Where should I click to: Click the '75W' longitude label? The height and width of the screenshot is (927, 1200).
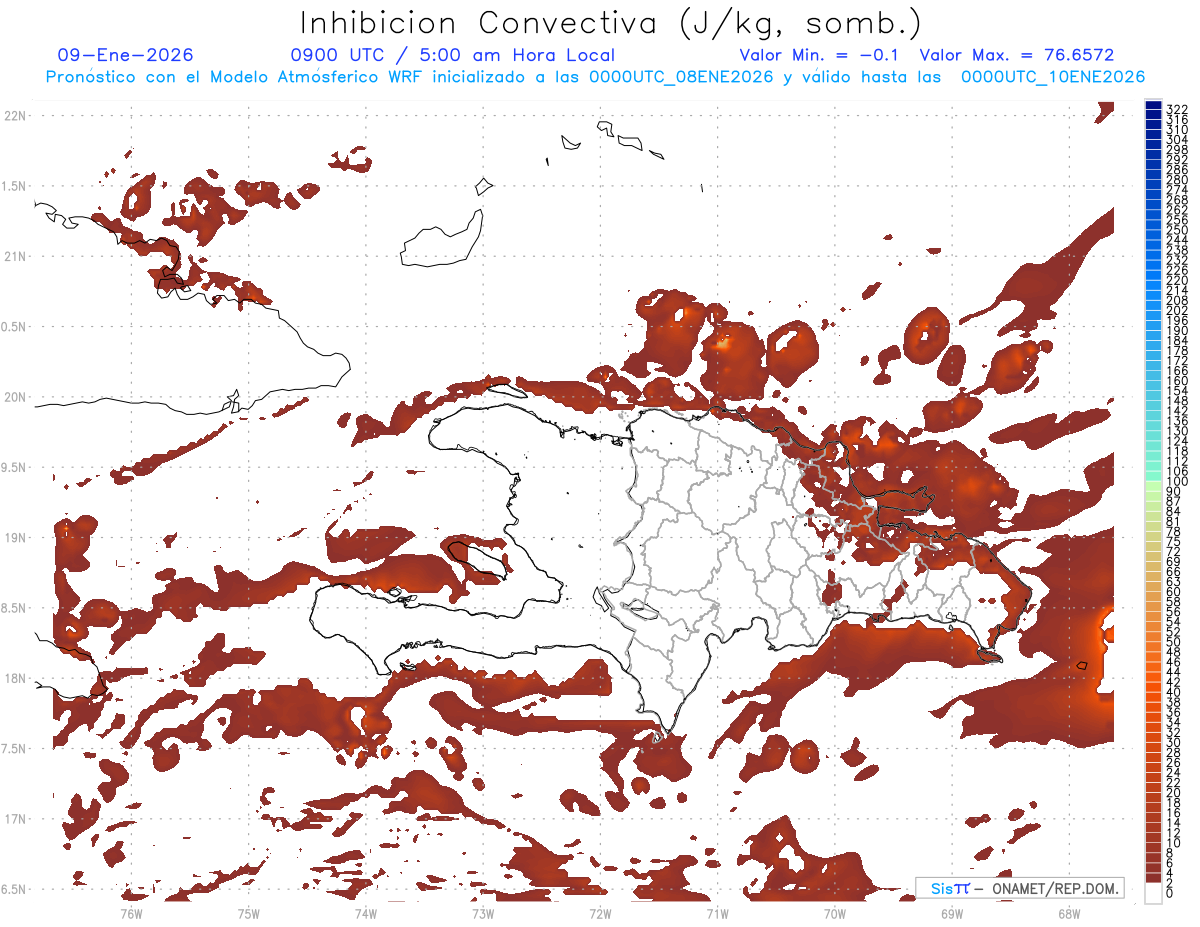click(248, 913)
